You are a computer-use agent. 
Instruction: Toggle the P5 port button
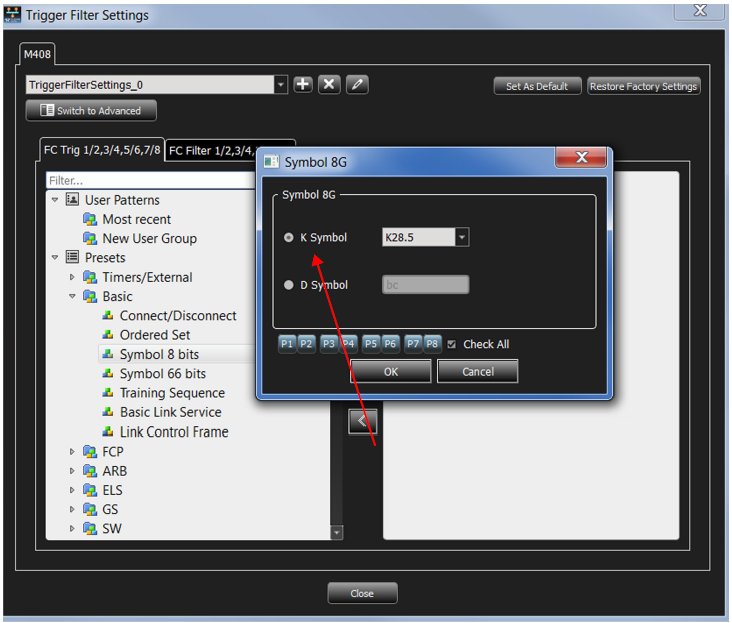click(x=371, y=344)
